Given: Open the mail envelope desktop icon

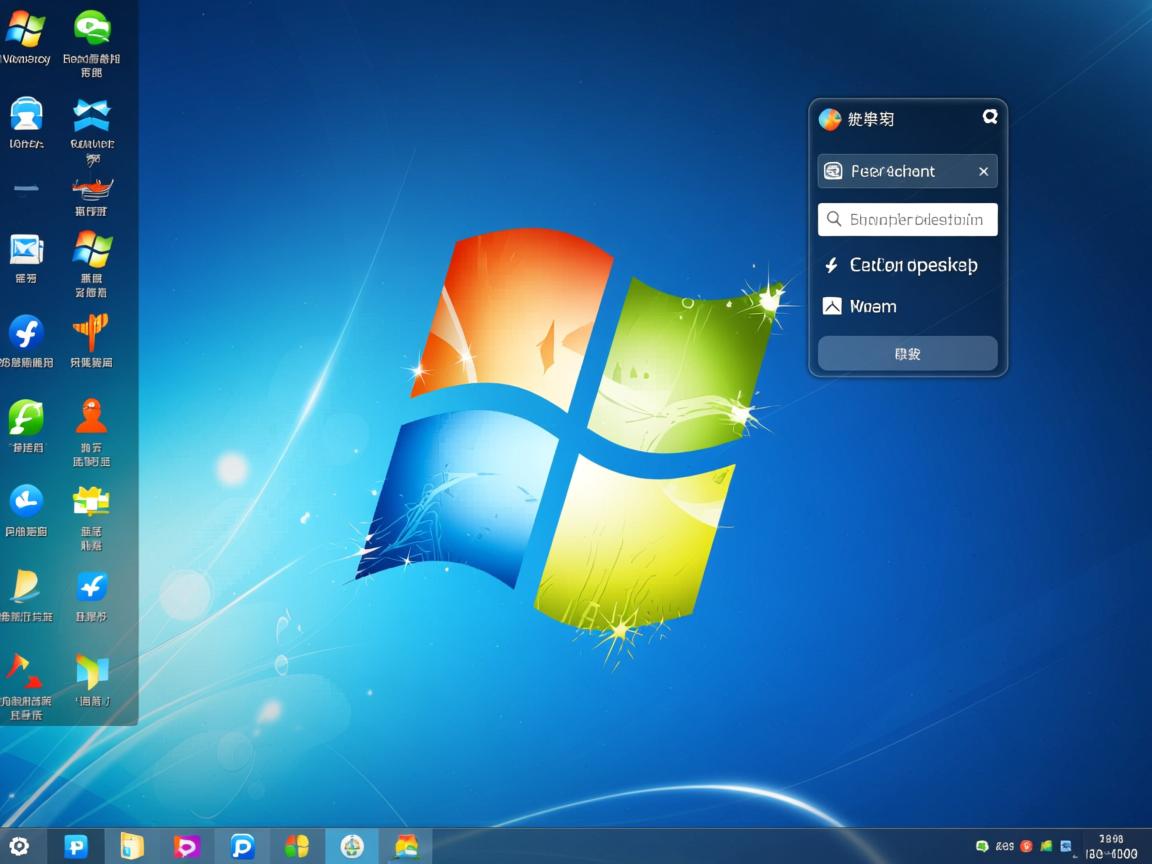Looking at the screenshot, I should 26,249.
